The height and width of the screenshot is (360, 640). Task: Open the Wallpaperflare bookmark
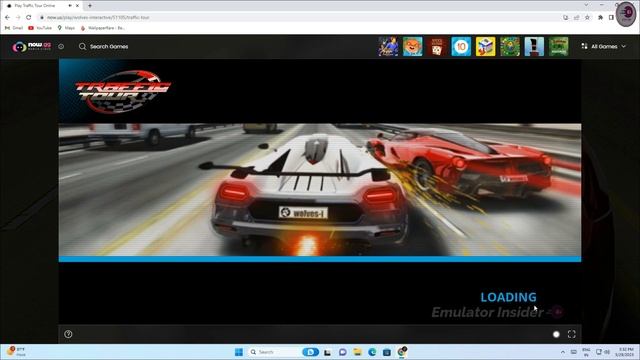102,28
